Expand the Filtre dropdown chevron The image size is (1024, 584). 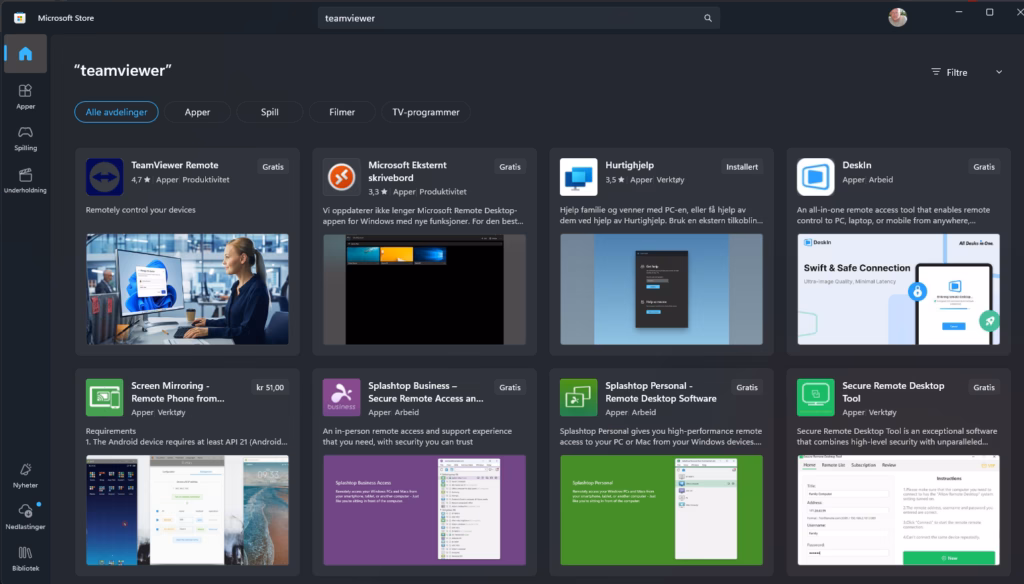point(998,72)
